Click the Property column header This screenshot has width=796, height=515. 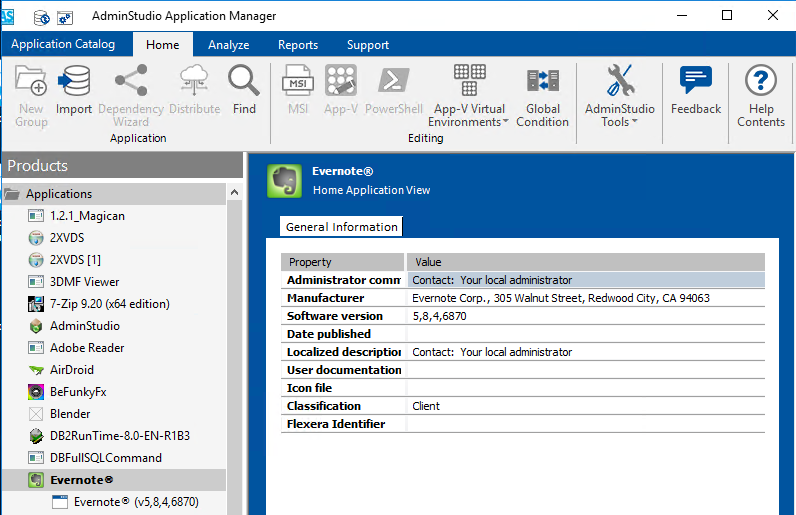(343, 262)
